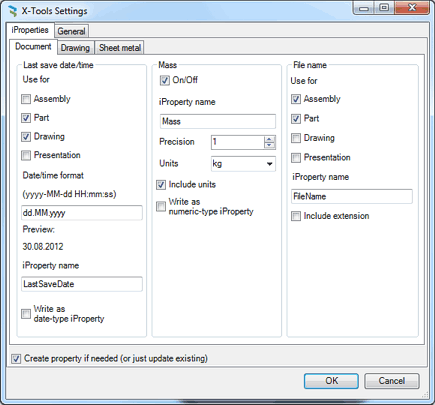Image resolution: width=435 pixels, height=405 pixels.
Task: Maximize the X-Tools Settings window
Action: point(384,8)
